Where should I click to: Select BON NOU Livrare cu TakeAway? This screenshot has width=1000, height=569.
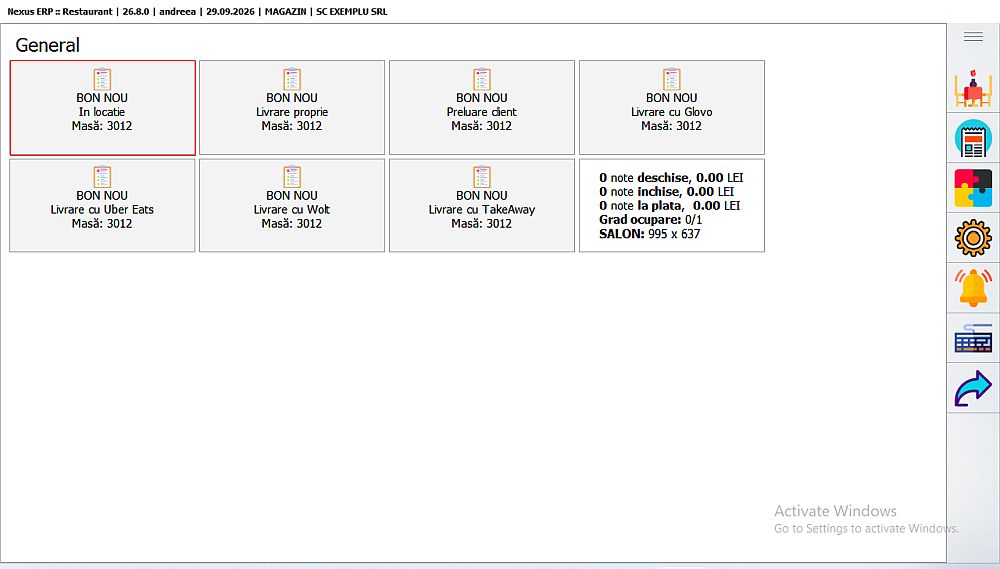click(482, 205)
